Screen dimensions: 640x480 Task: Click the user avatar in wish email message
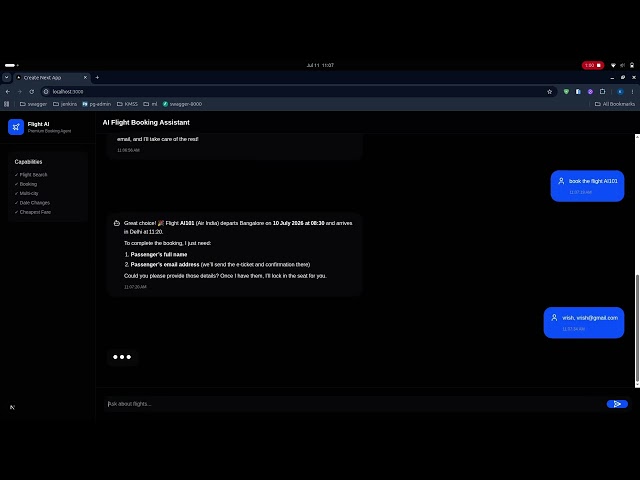(x=554, y=318)
